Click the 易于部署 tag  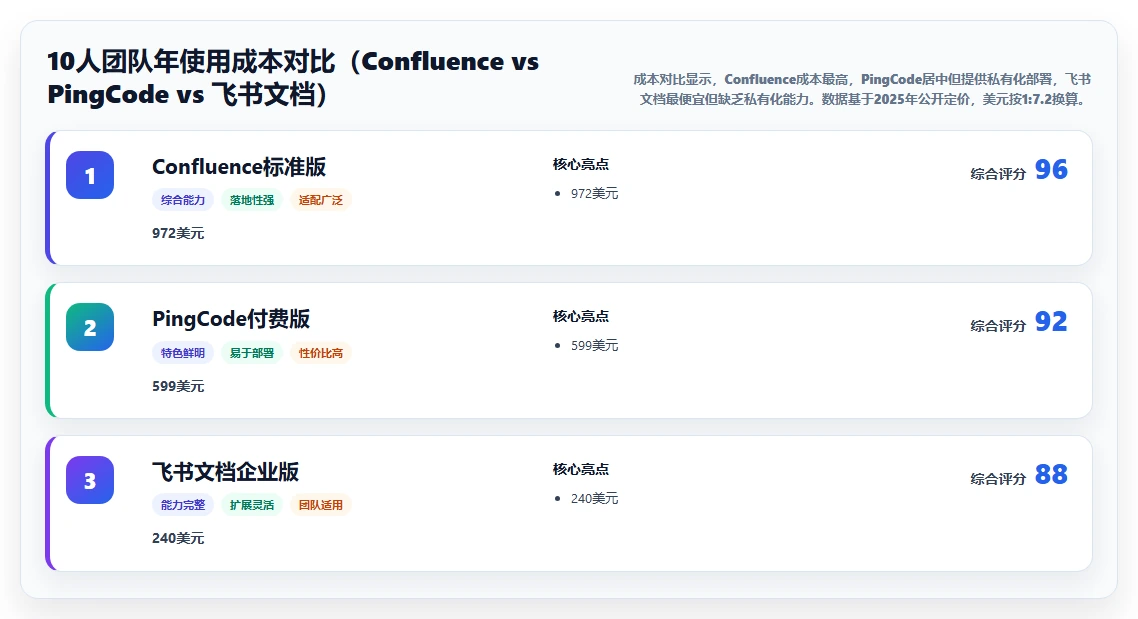(x=252, y=353)
